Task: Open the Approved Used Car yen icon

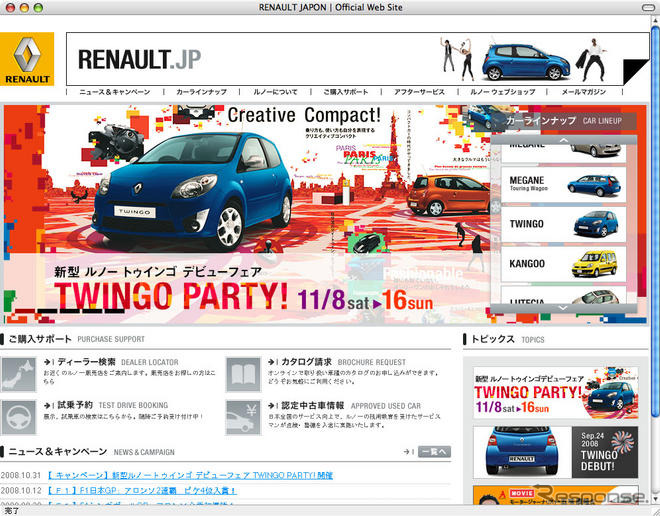Action: (243, 418)
